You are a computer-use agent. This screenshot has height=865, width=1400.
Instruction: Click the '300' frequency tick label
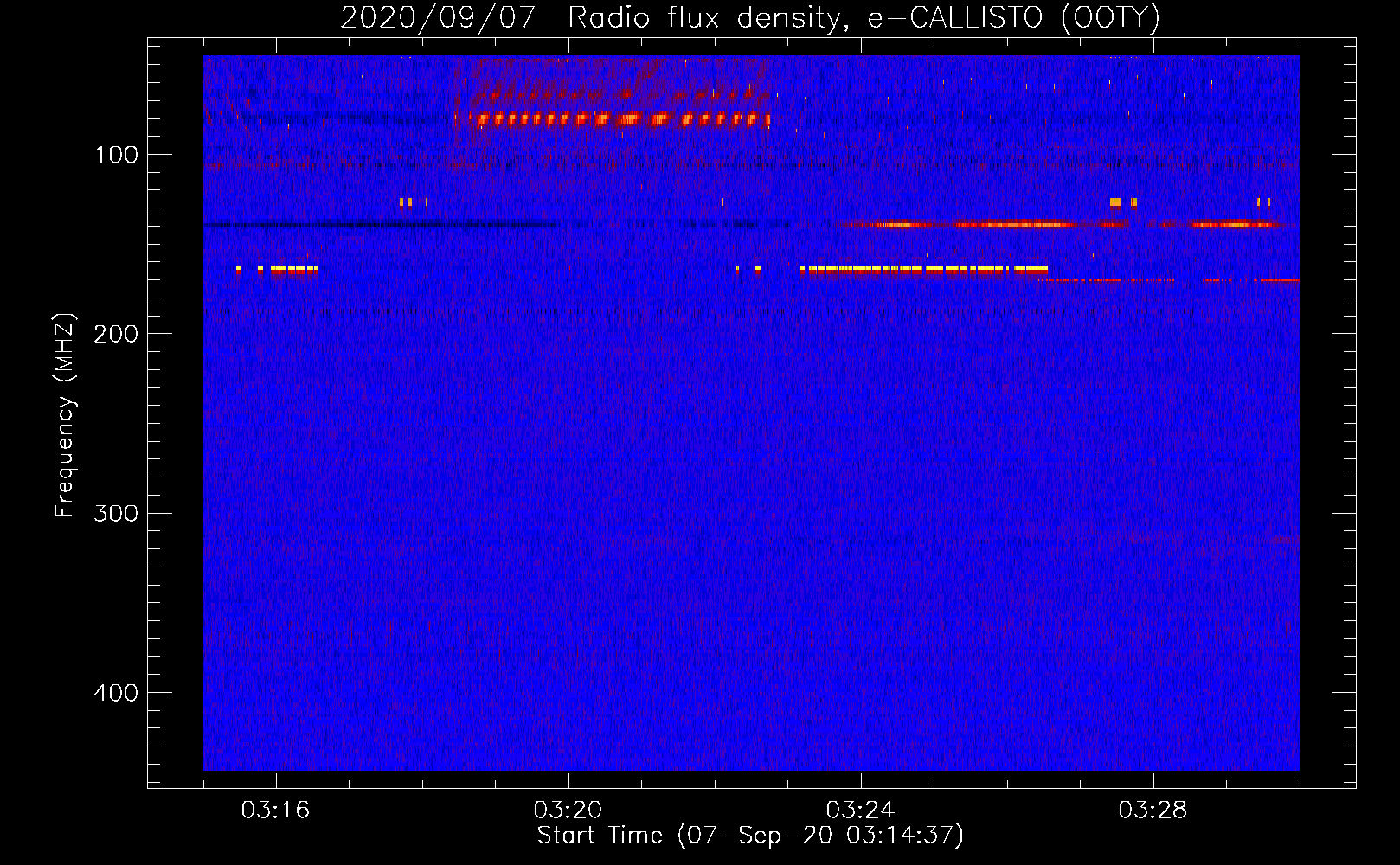tap(116, 514)
